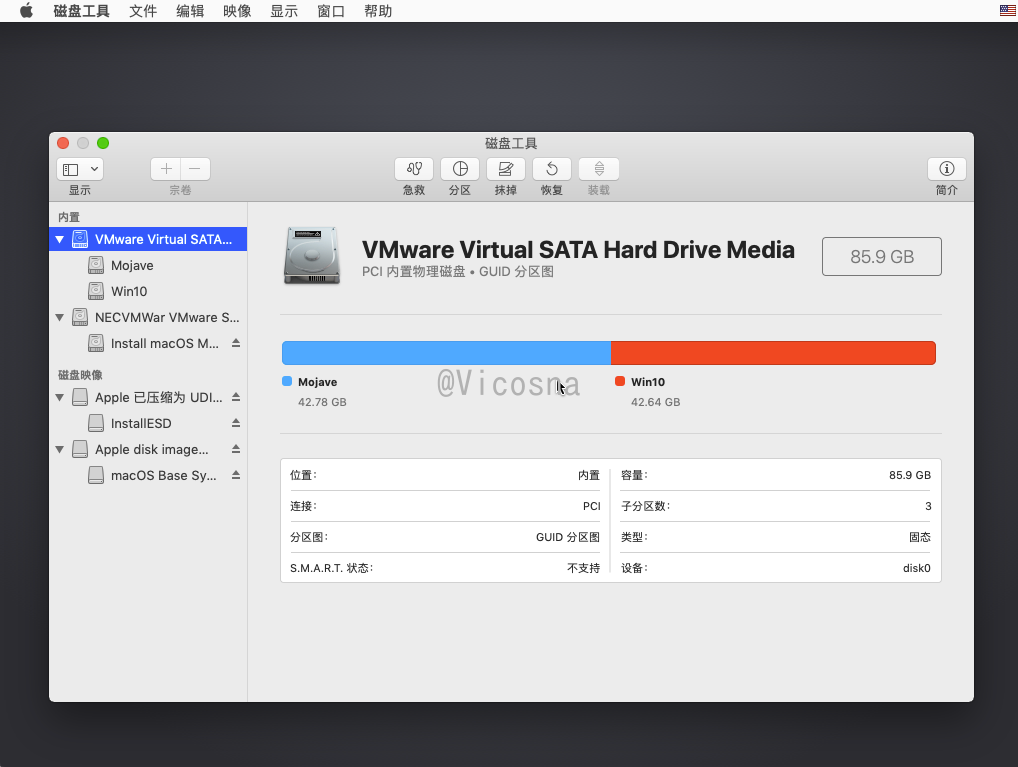Zoom the 磁盘工具 window with green button
The height and width of the screenshot is (767, 1018).
pyautogui.click(x=103, y=143)
